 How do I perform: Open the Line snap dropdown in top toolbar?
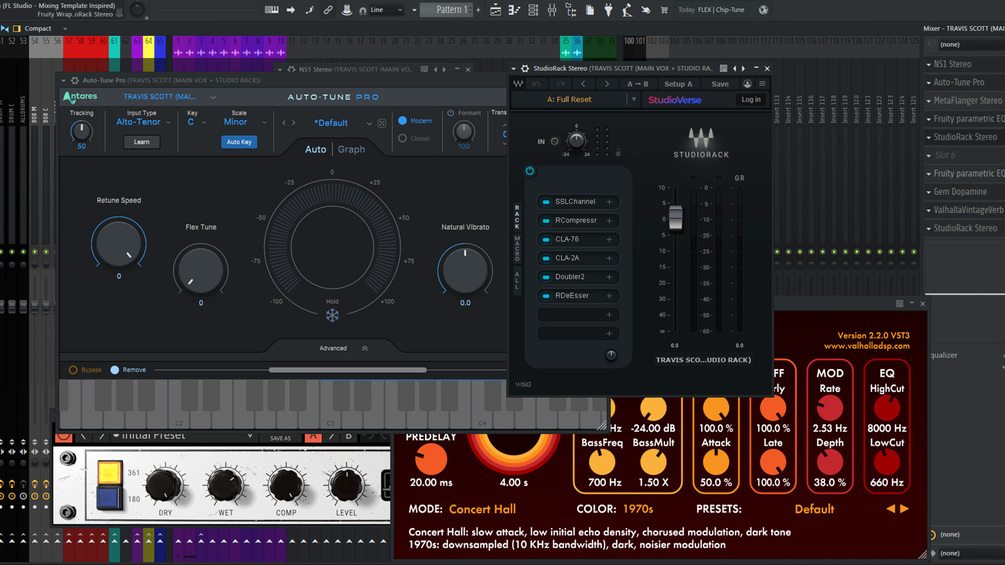click(386, 10)
